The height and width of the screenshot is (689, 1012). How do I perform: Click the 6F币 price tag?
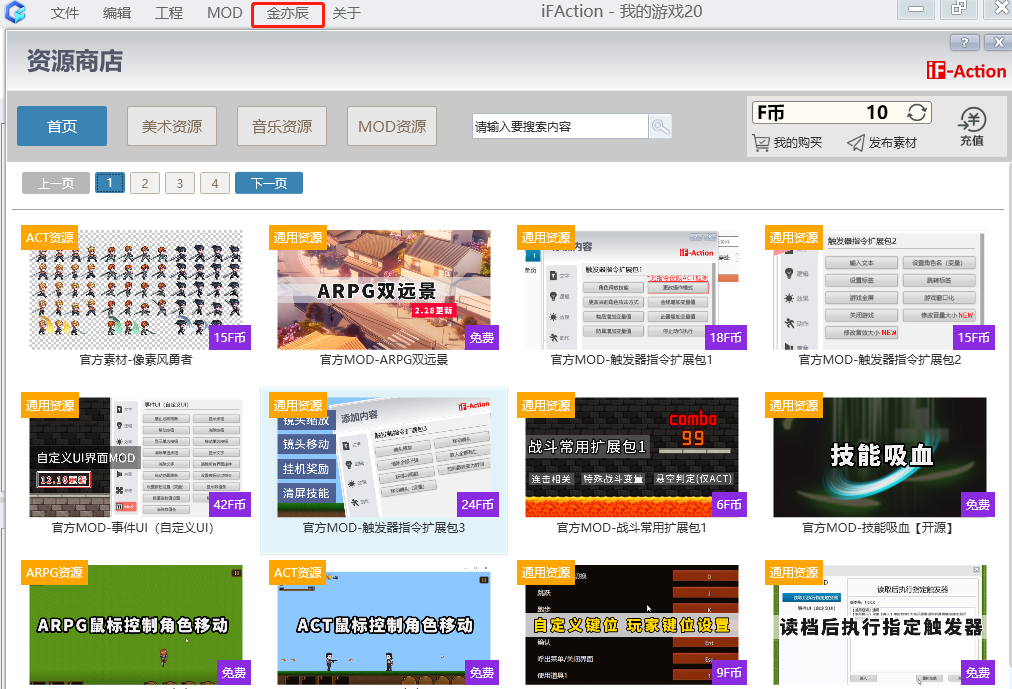click(x=729, y=504)
